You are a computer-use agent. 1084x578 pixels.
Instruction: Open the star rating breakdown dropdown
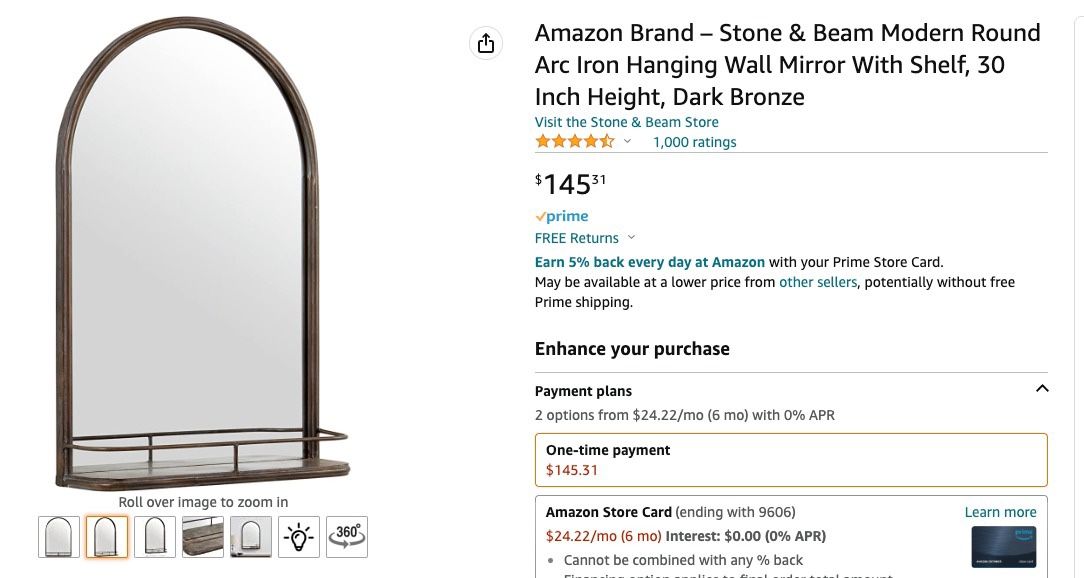[627, 141]
